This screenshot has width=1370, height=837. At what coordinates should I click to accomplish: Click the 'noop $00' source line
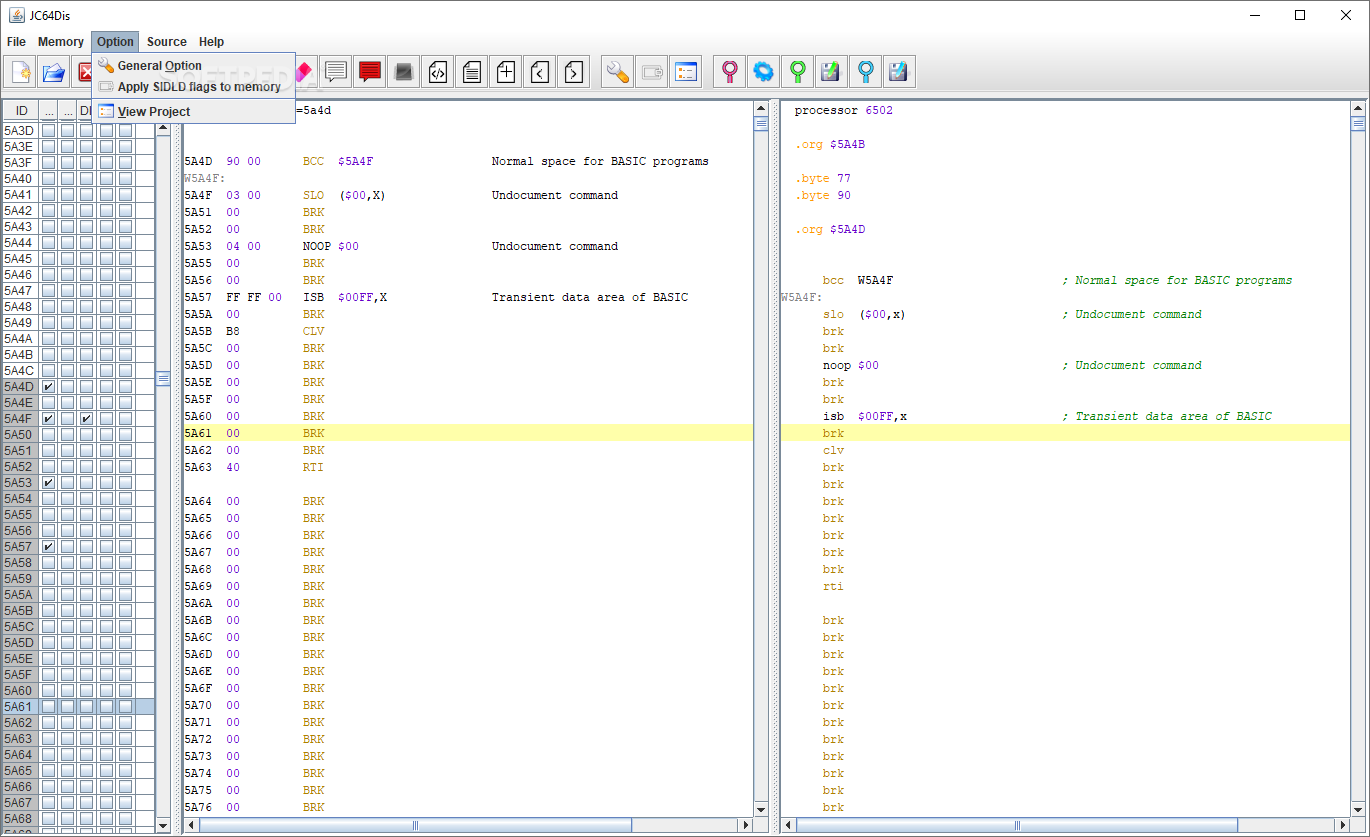click(851, 365)
